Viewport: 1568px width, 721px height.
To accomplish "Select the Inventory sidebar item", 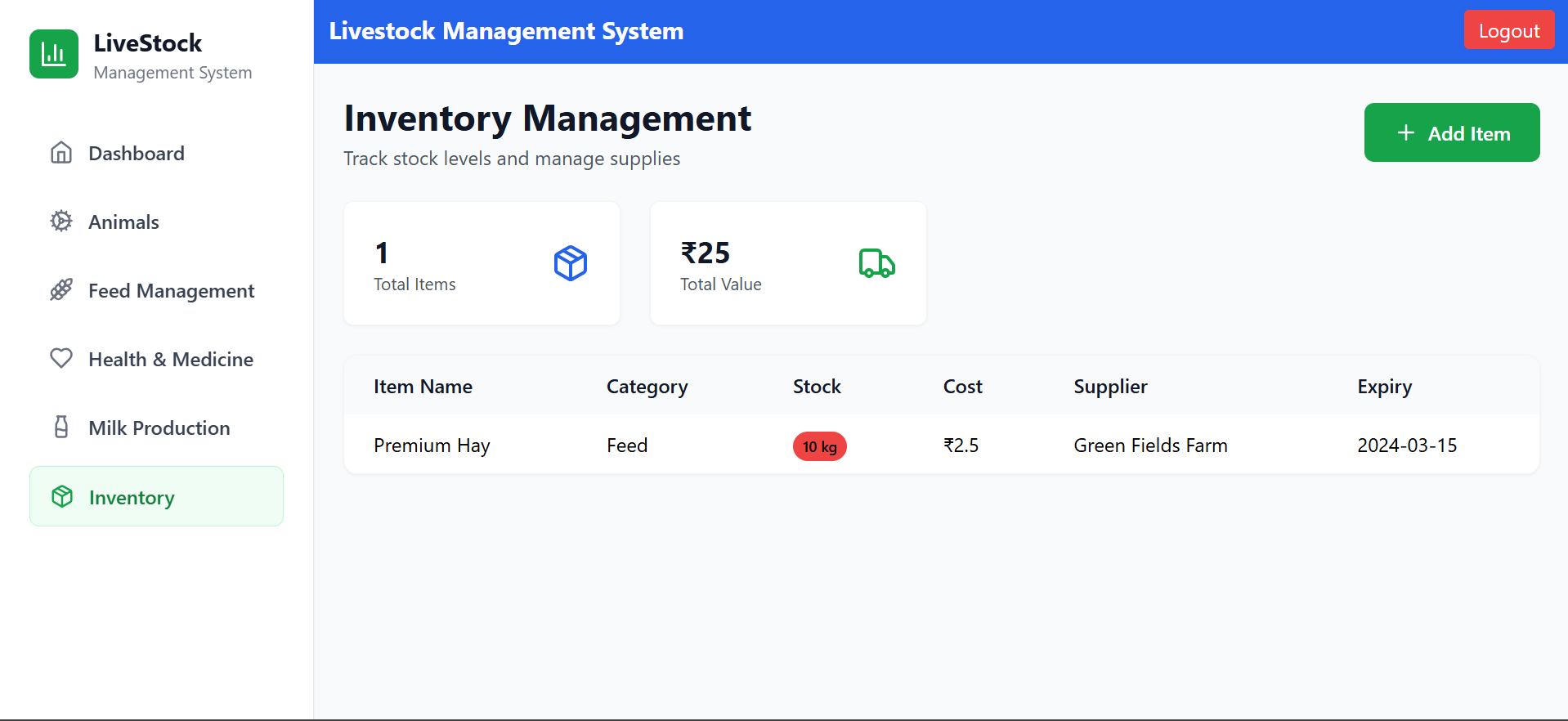I will 156,496.
